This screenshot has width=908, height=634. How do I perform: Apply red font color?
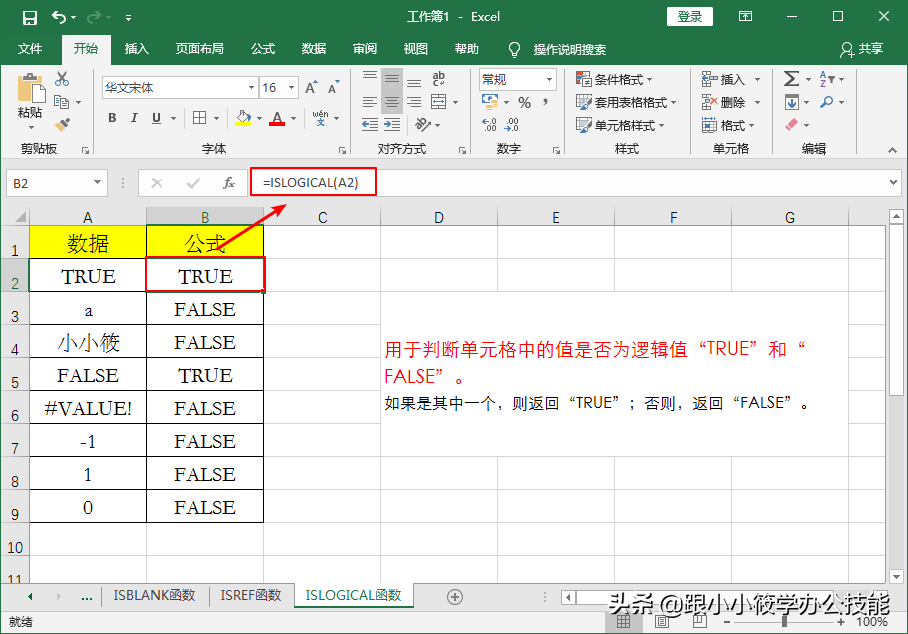(277, 118)
